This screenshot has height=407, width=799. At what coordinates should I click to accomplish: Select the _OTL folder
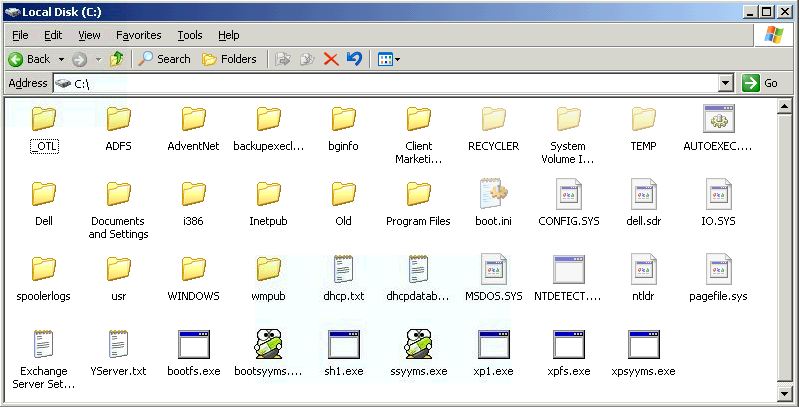[x=44, y=129]
